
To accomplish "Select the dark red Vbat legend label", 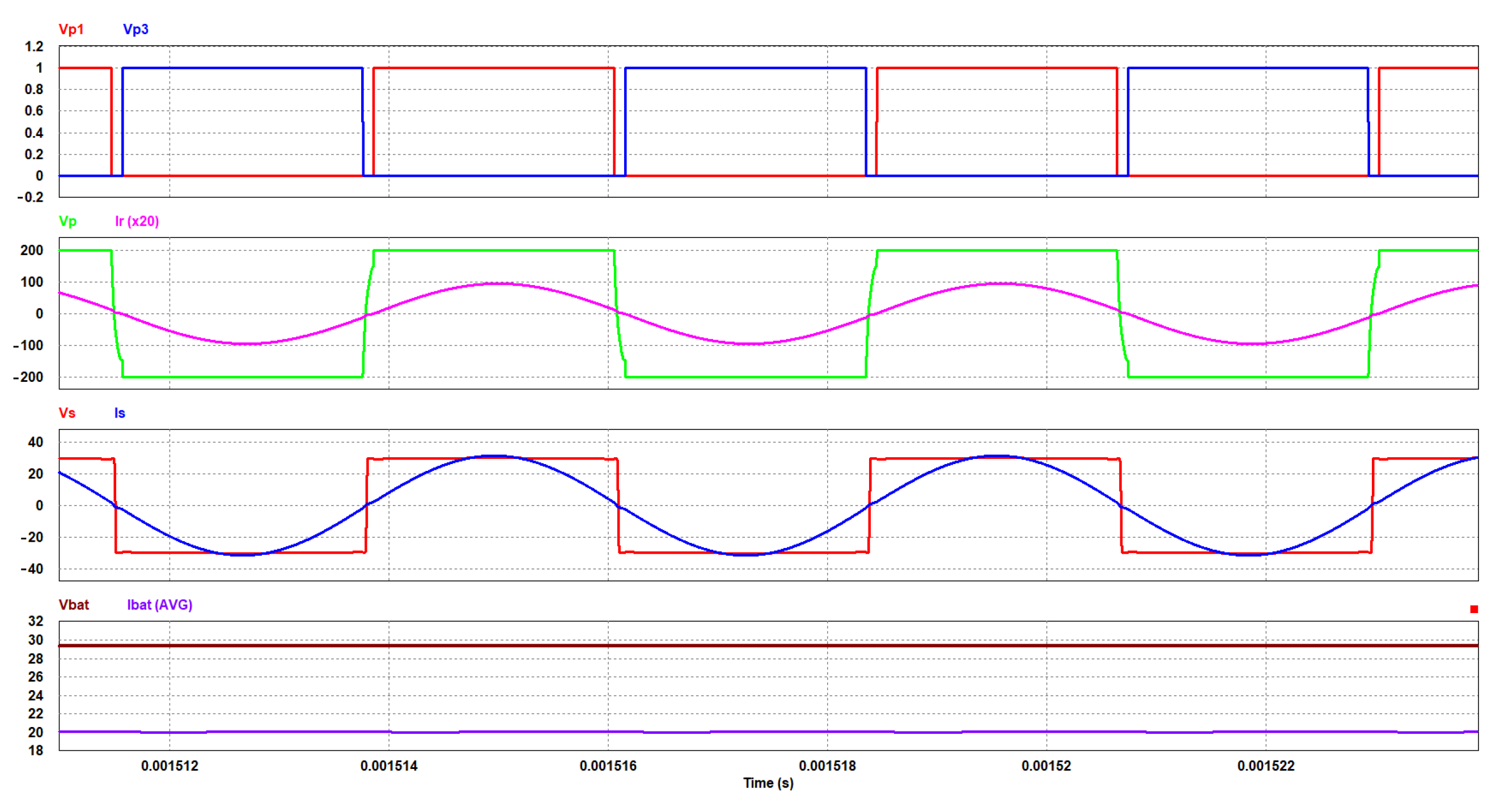I will 74,605.
